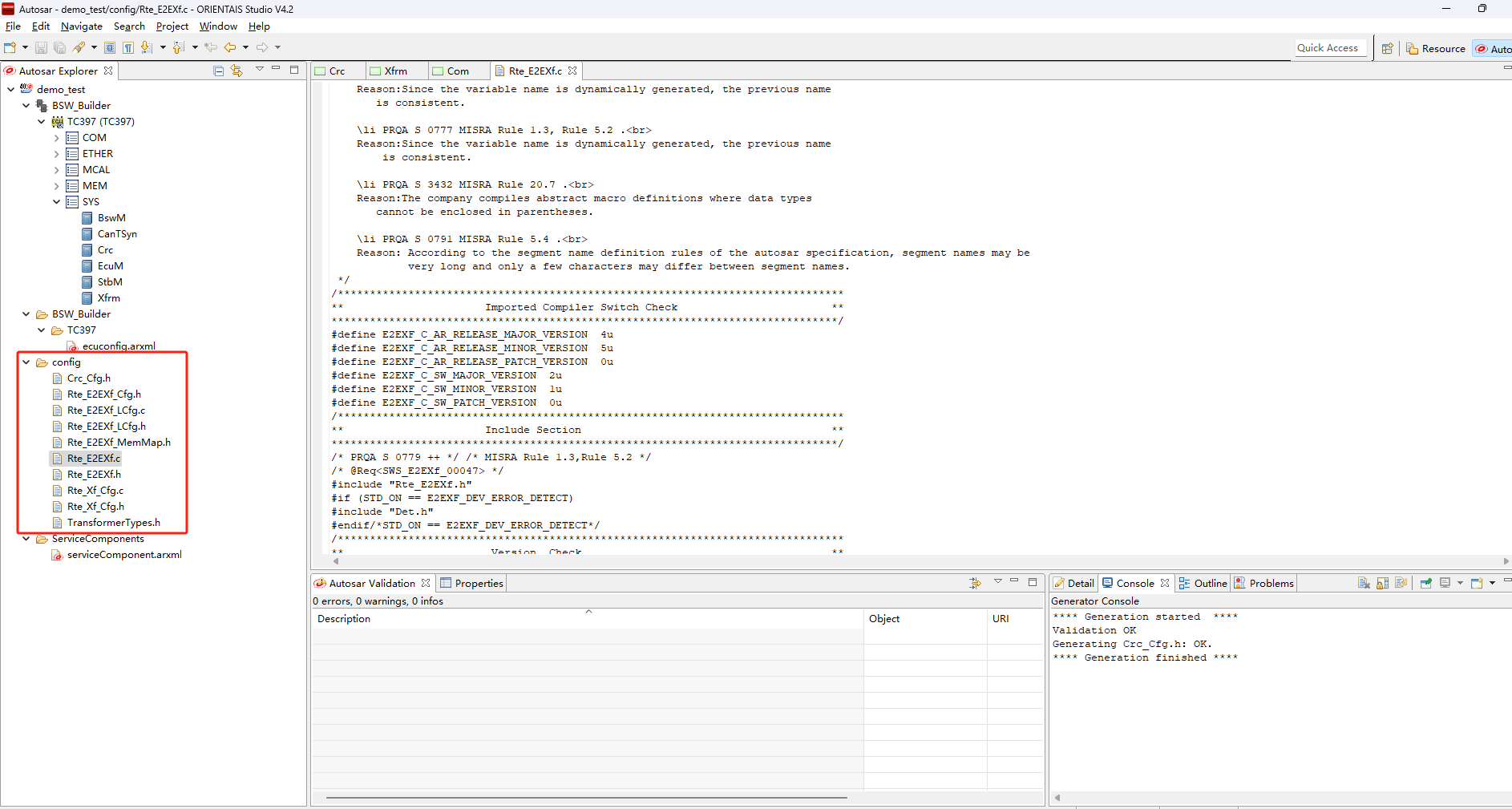Open the Autosar Explorer view menu dropdown
The height and width of the screenshot is (809, 1512).
[x=259, y=70]
